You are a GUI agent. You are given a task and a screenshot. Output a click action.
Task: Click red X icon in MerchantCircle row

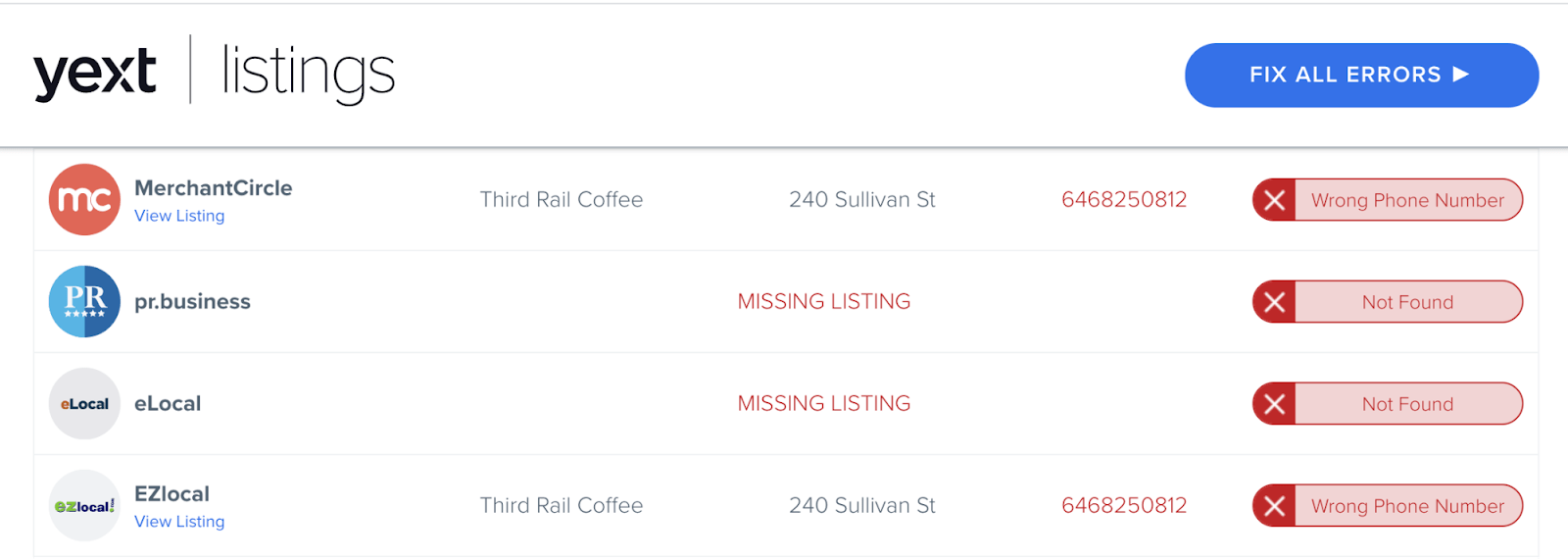pyautogui.click(x=1274, y=200)
